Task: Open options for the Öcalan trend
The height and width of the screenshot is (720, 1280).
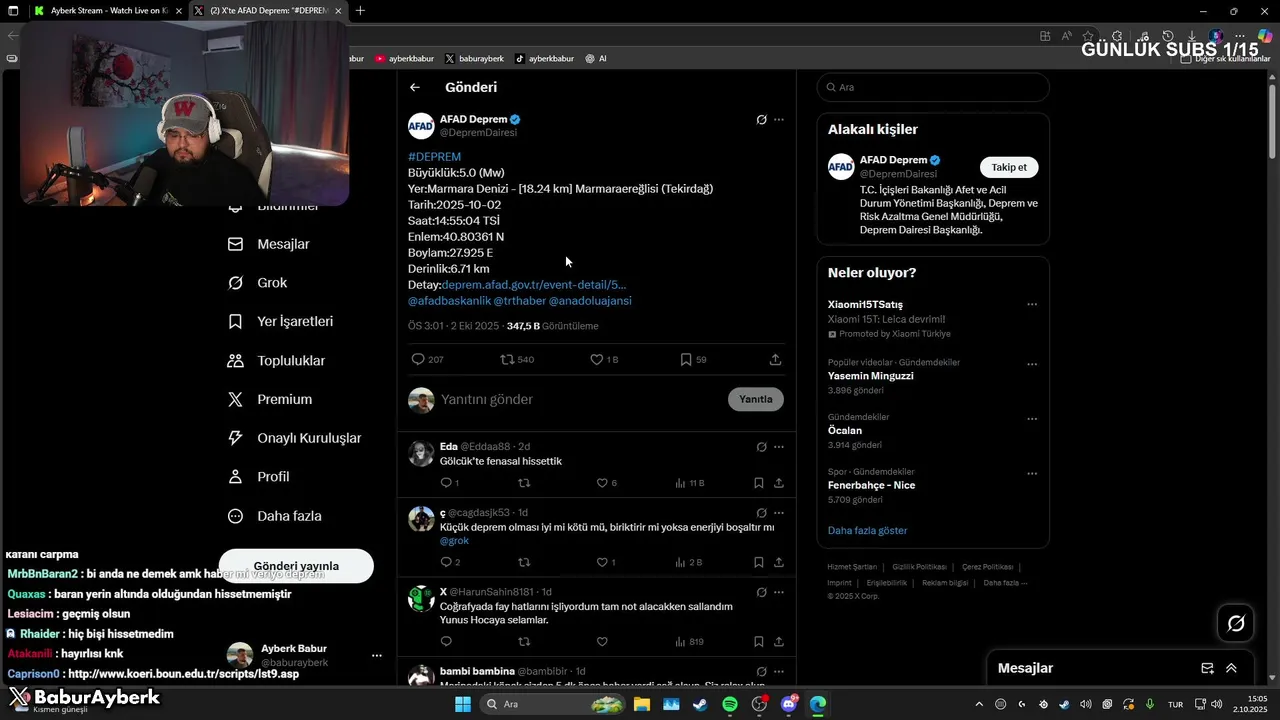Action: pyautogui.click(x=1032, y=419)
